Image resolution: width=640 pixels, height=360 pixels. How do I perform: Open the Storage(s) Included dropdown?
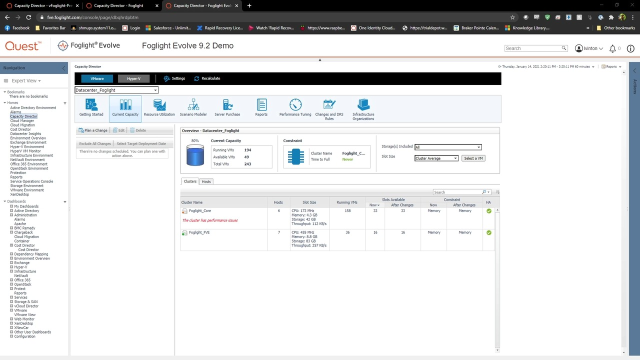(x=448, y=147)
